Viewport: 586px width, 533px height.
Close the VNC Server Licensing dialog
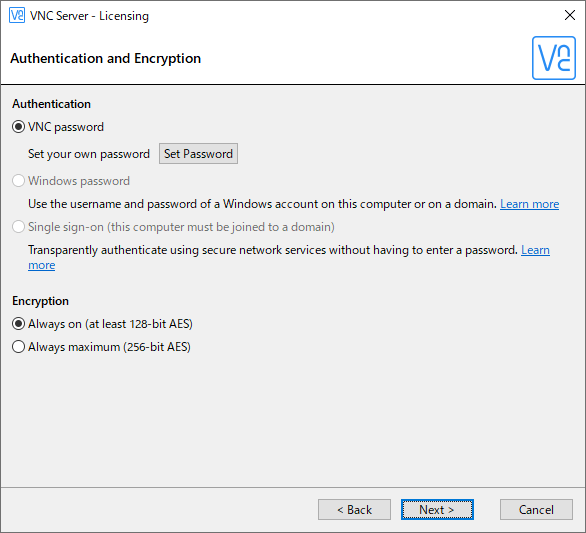[x=570, y=15]
